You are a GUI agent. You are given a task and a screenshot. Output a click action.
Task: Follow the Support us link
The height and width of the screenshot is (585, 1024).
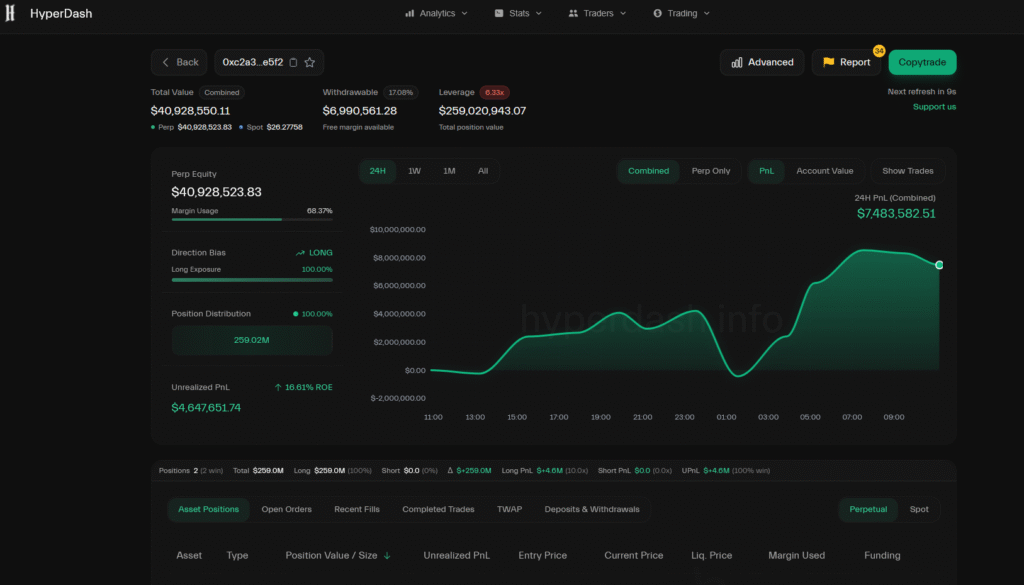pyautogui.click(x=934, y=107)
